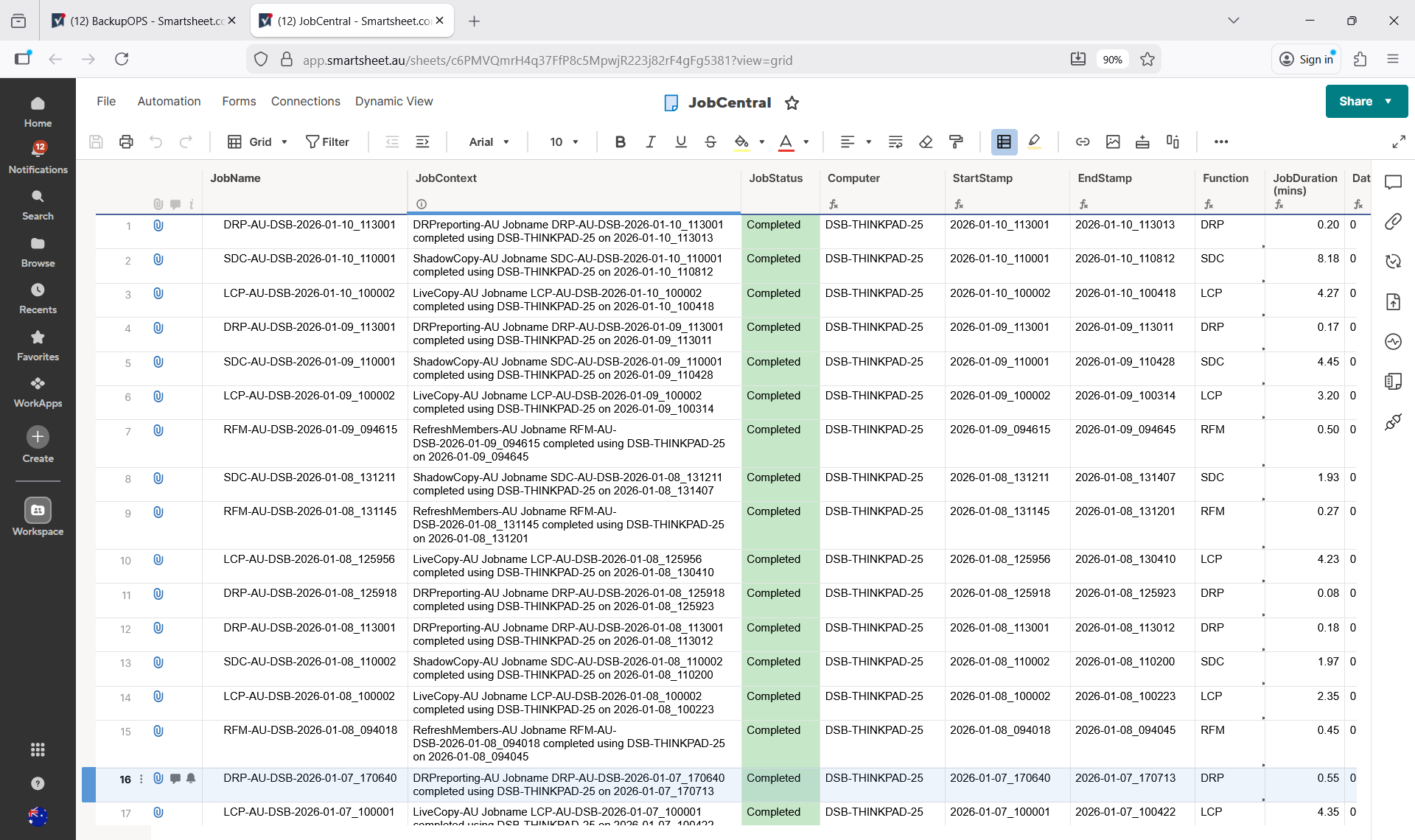1415x840 pixels.
Task: Toggle italic formatting
Action: click(650, 141)
